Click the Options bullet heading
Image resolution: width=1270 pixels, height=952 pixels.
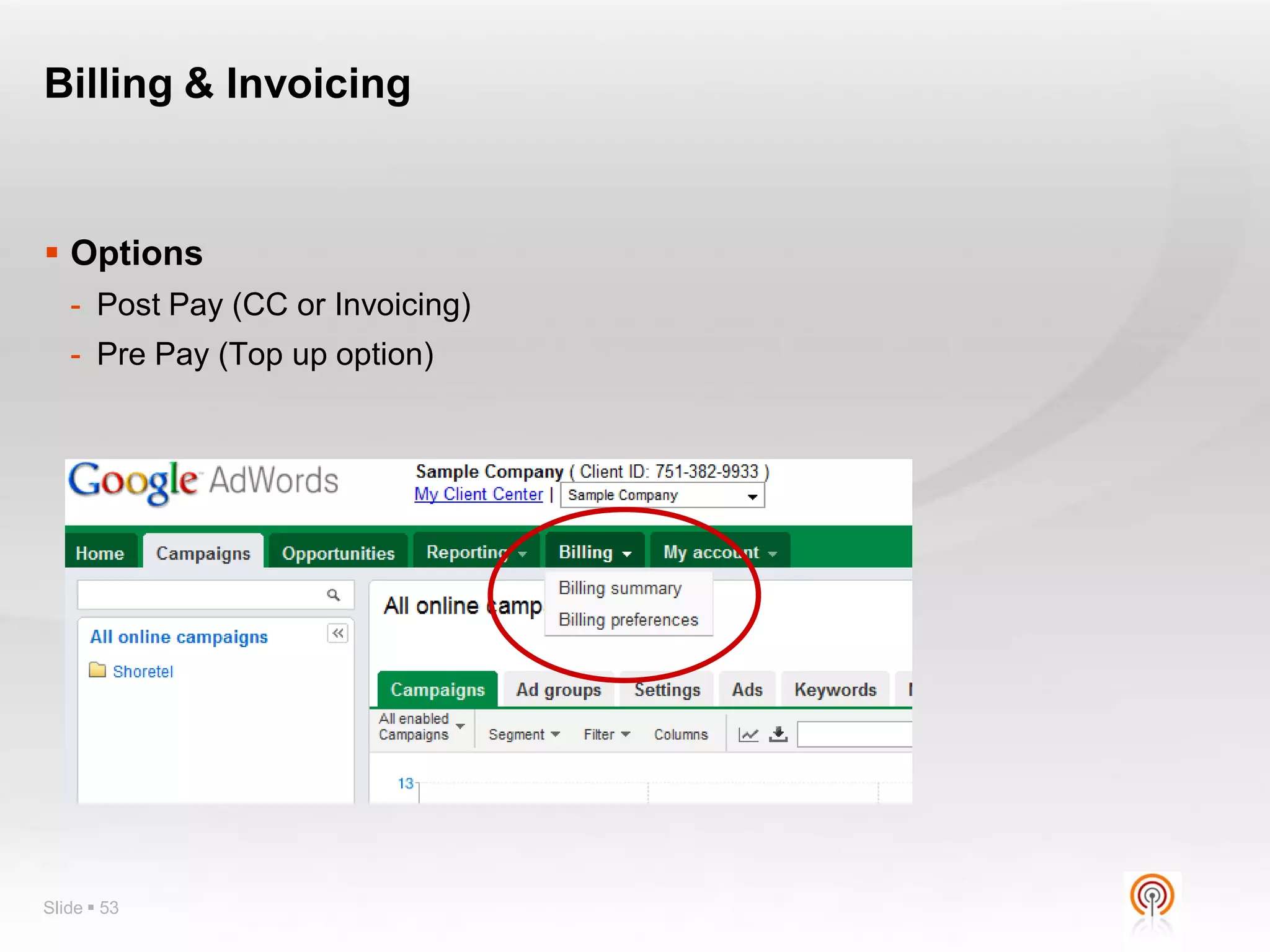(136, 253)
